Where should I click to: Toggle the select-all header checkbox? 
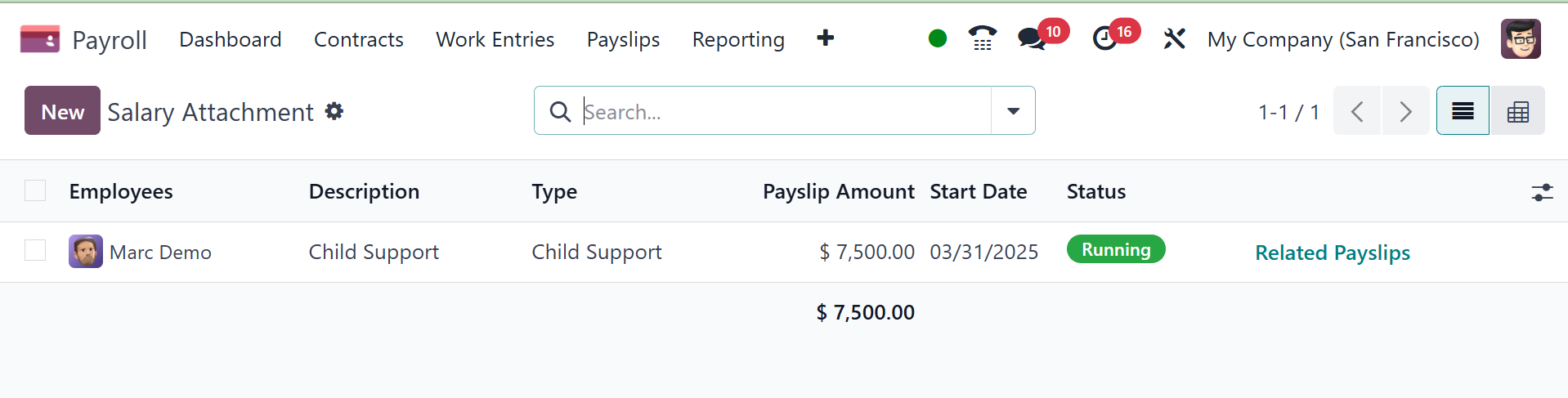(35, 190)
